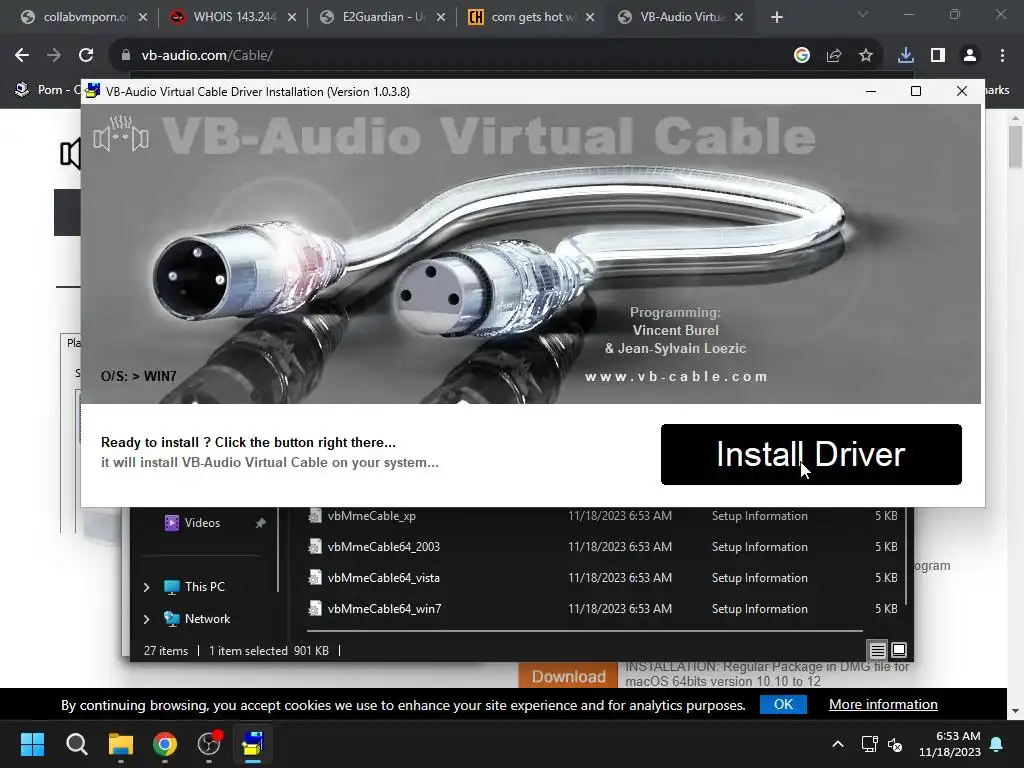This screenshot has width=1024, height=768.
Task: Minimize the VB-Audio installer window
Action: 871,91
